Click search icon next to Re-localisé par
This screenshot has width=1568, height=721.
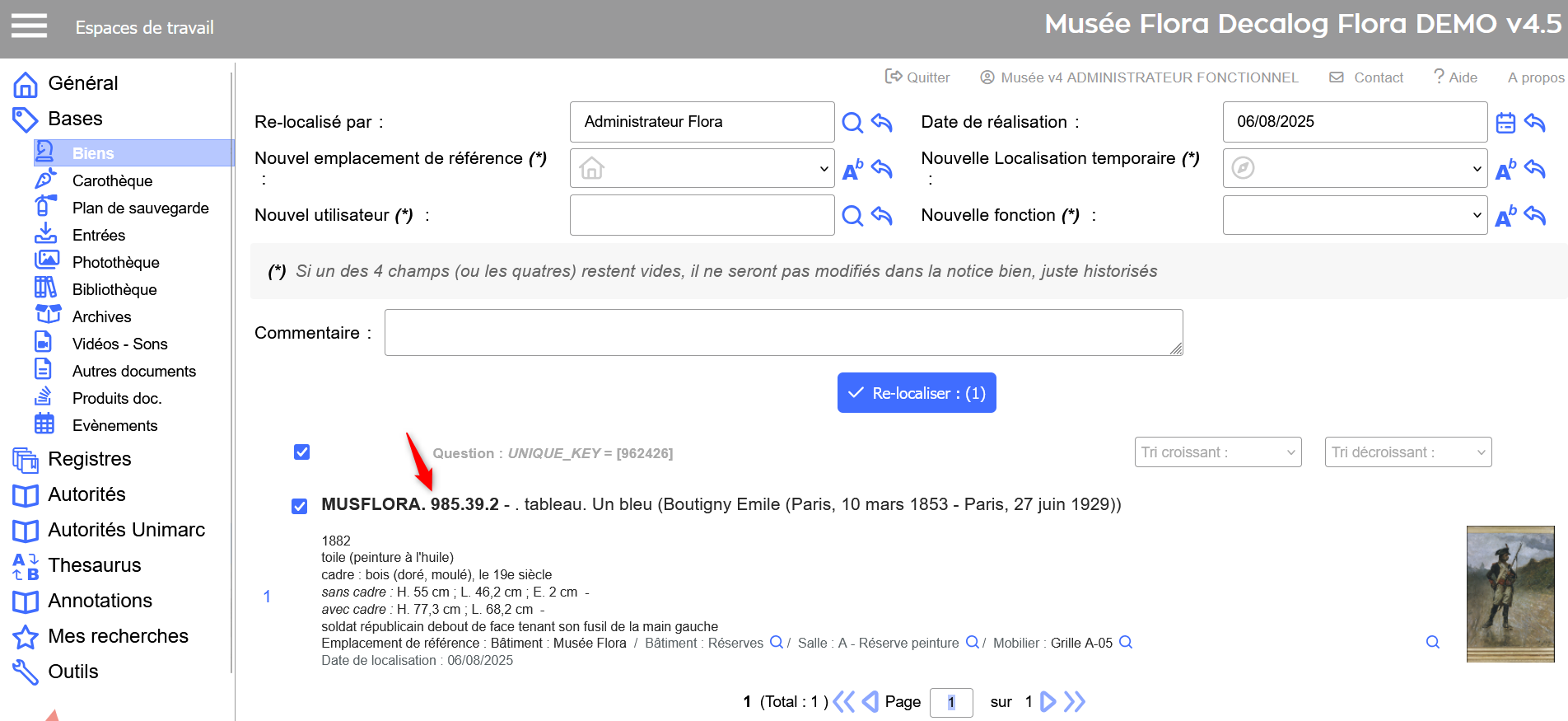click(x=852, y=123)
